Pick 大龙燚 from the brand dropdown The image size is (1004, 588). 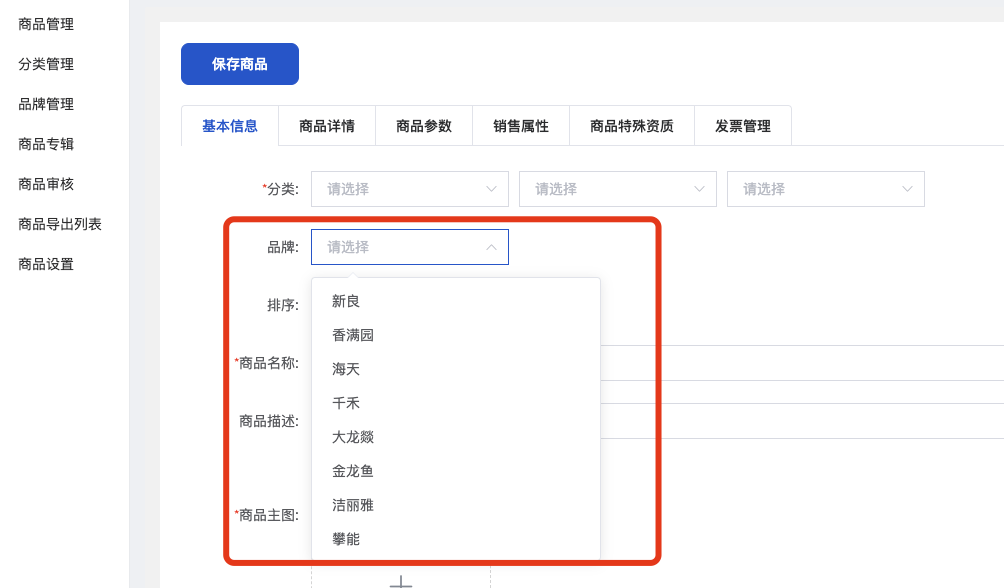coord(353,437)
